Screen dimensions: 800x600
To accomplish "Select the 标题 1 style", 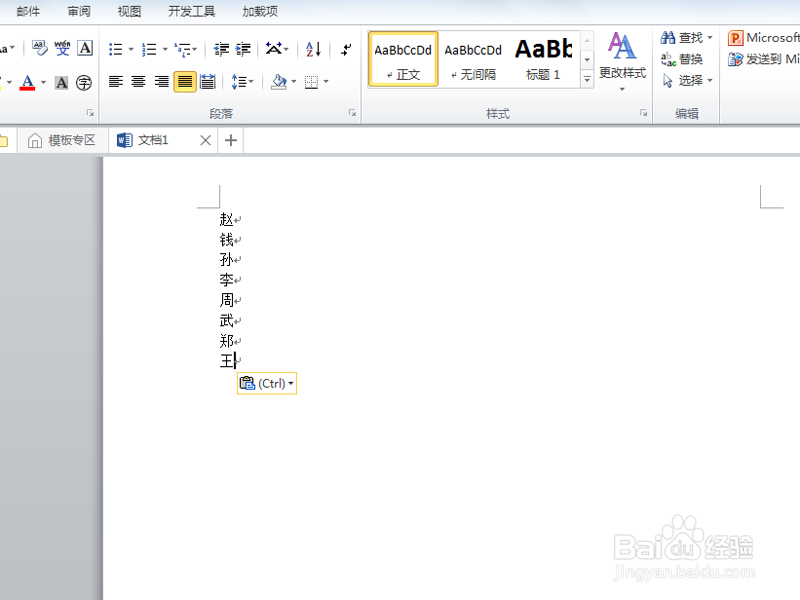I will point(543,59).
